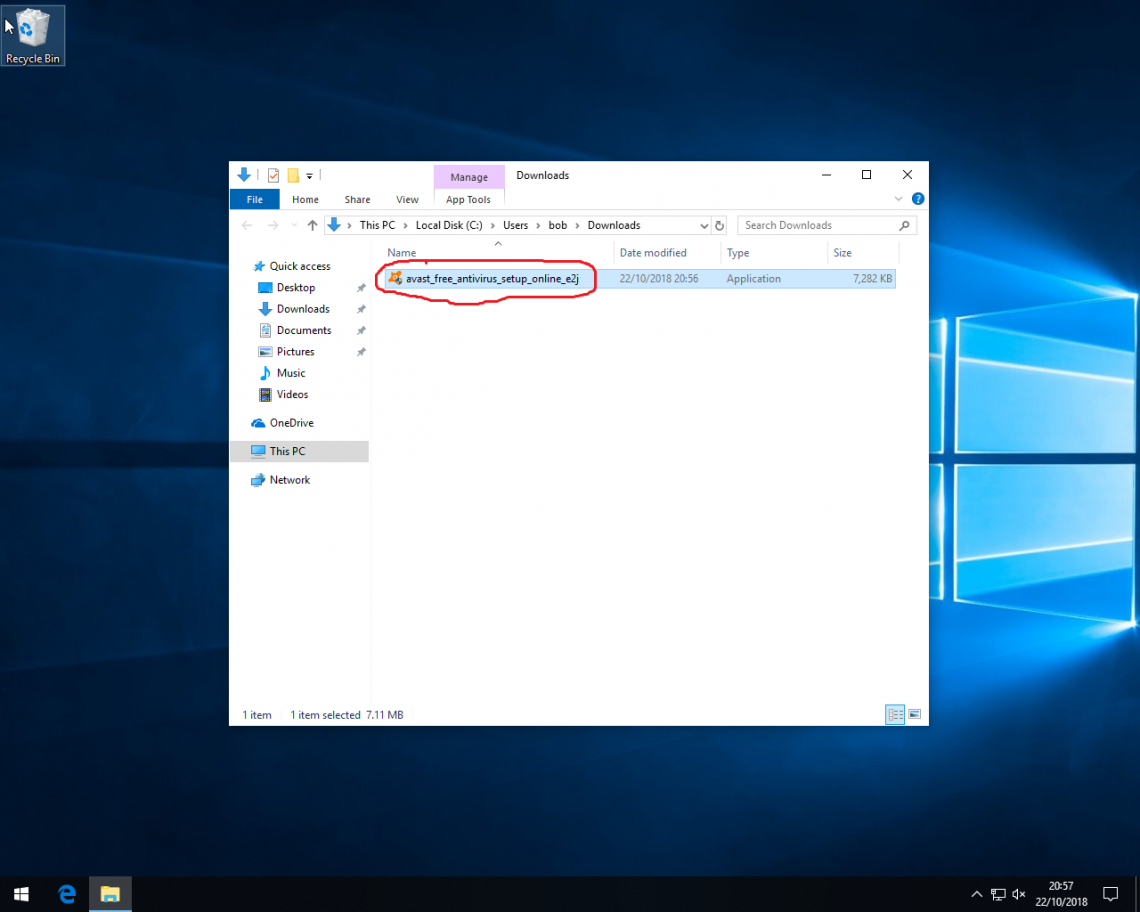The image size is (1140, 912).
Task: Select Quick access in navigation pane
Action: 300,266
